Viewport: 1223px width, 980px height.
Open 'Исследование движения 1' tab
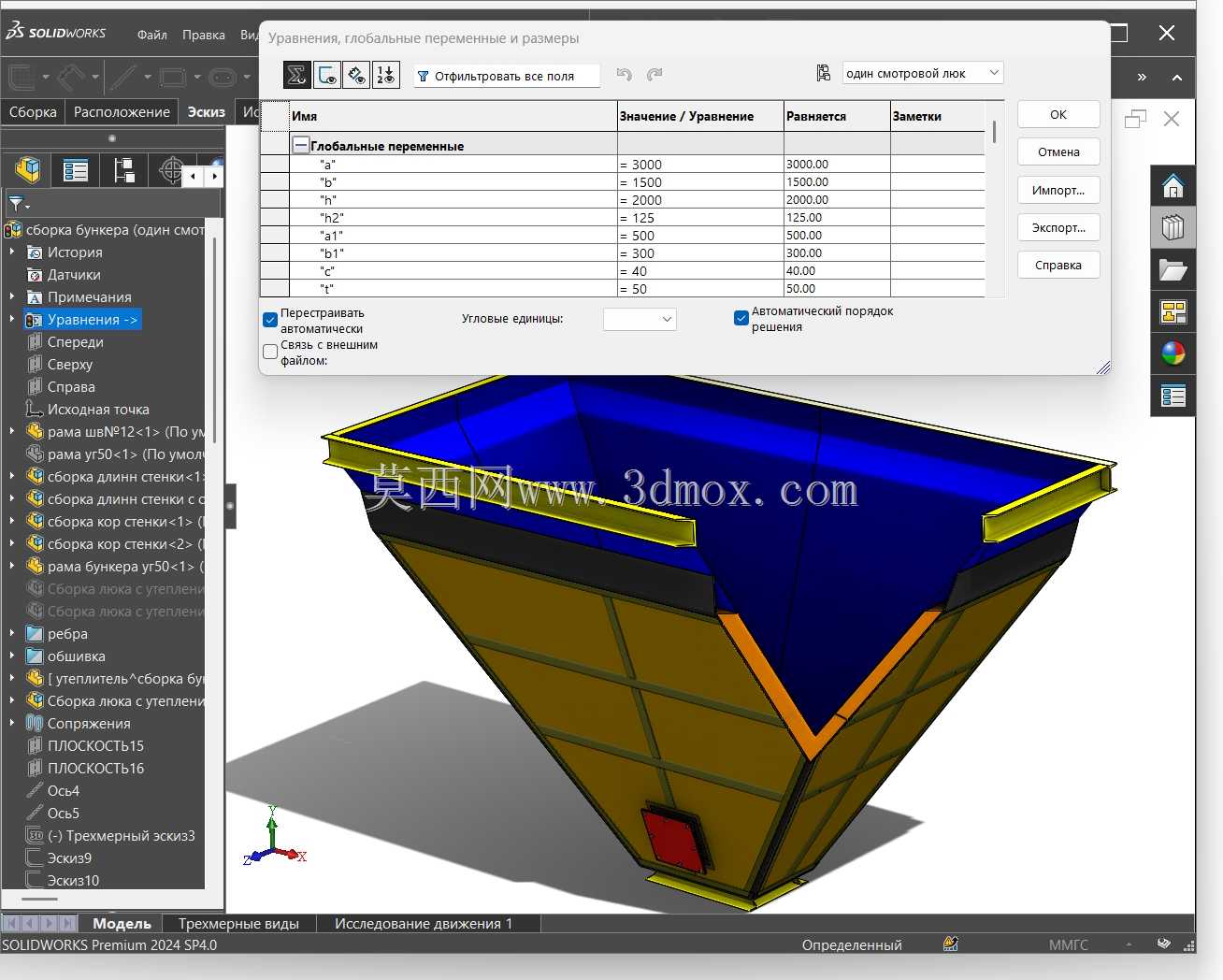click(x=424, y=924)
